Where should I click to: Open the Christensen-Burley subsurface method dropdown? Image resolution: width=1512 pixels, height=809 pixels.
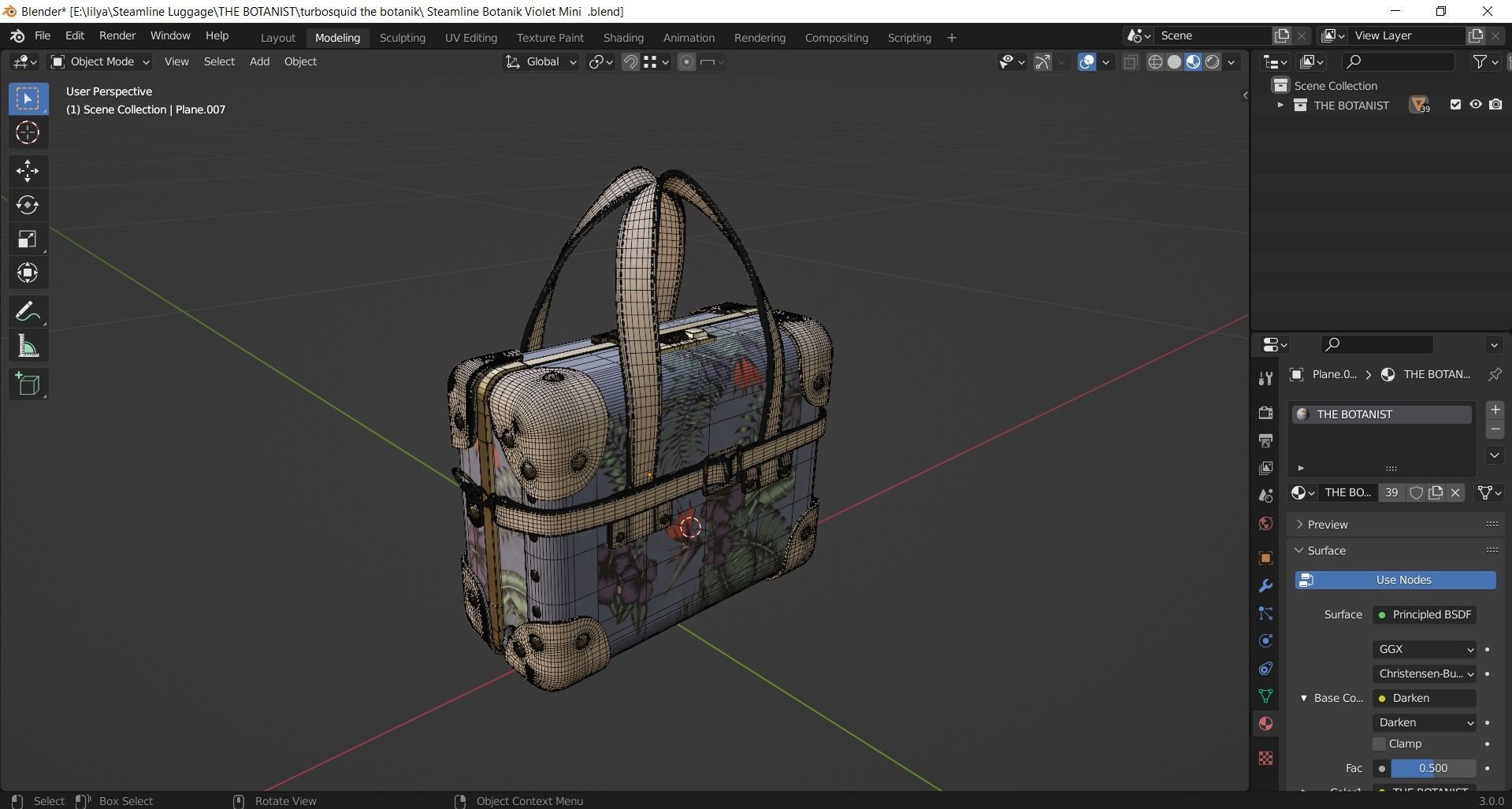(x=1425, y=674)
